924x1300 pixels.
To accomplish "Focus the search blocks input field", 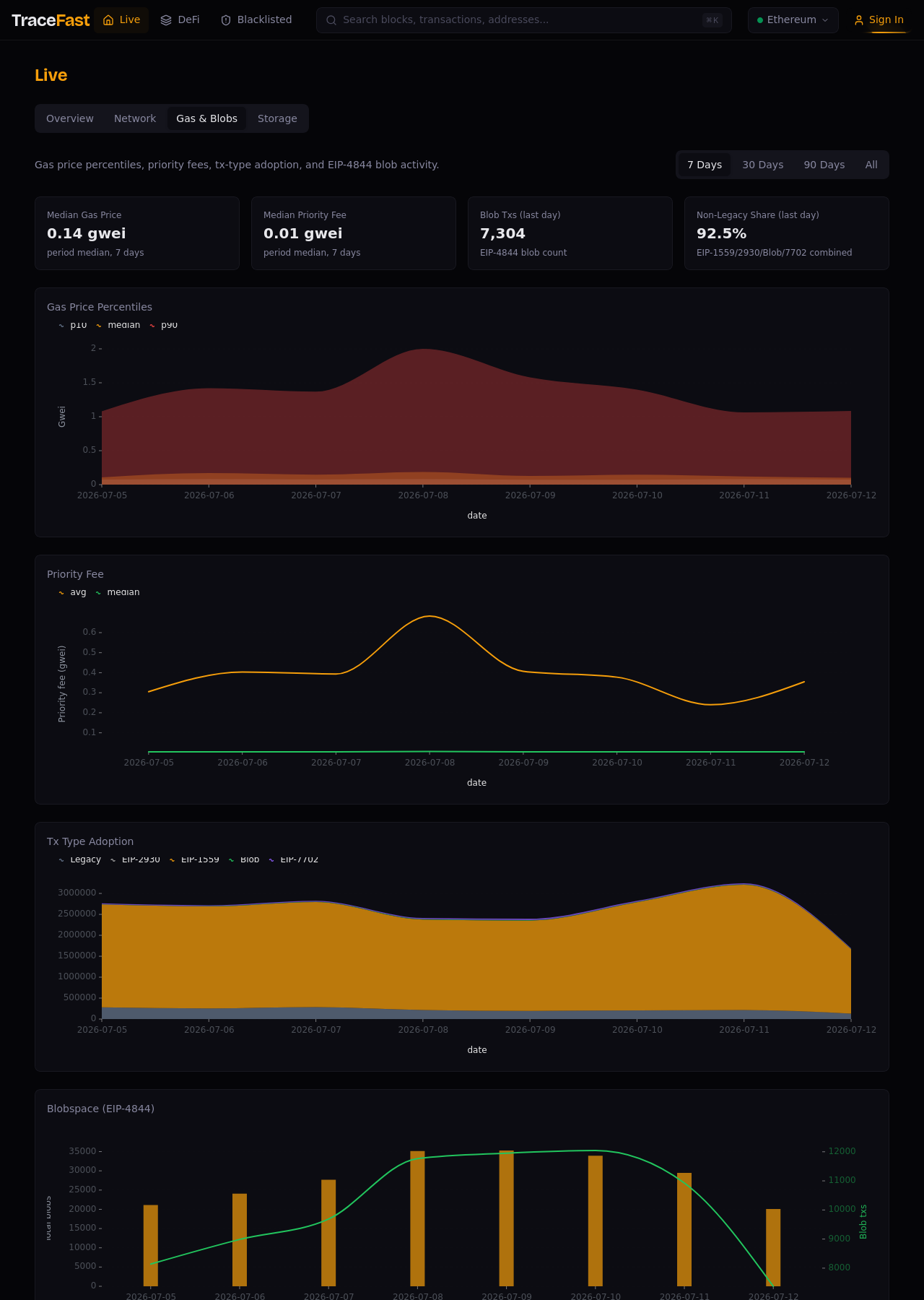I will tap(524, 20).
